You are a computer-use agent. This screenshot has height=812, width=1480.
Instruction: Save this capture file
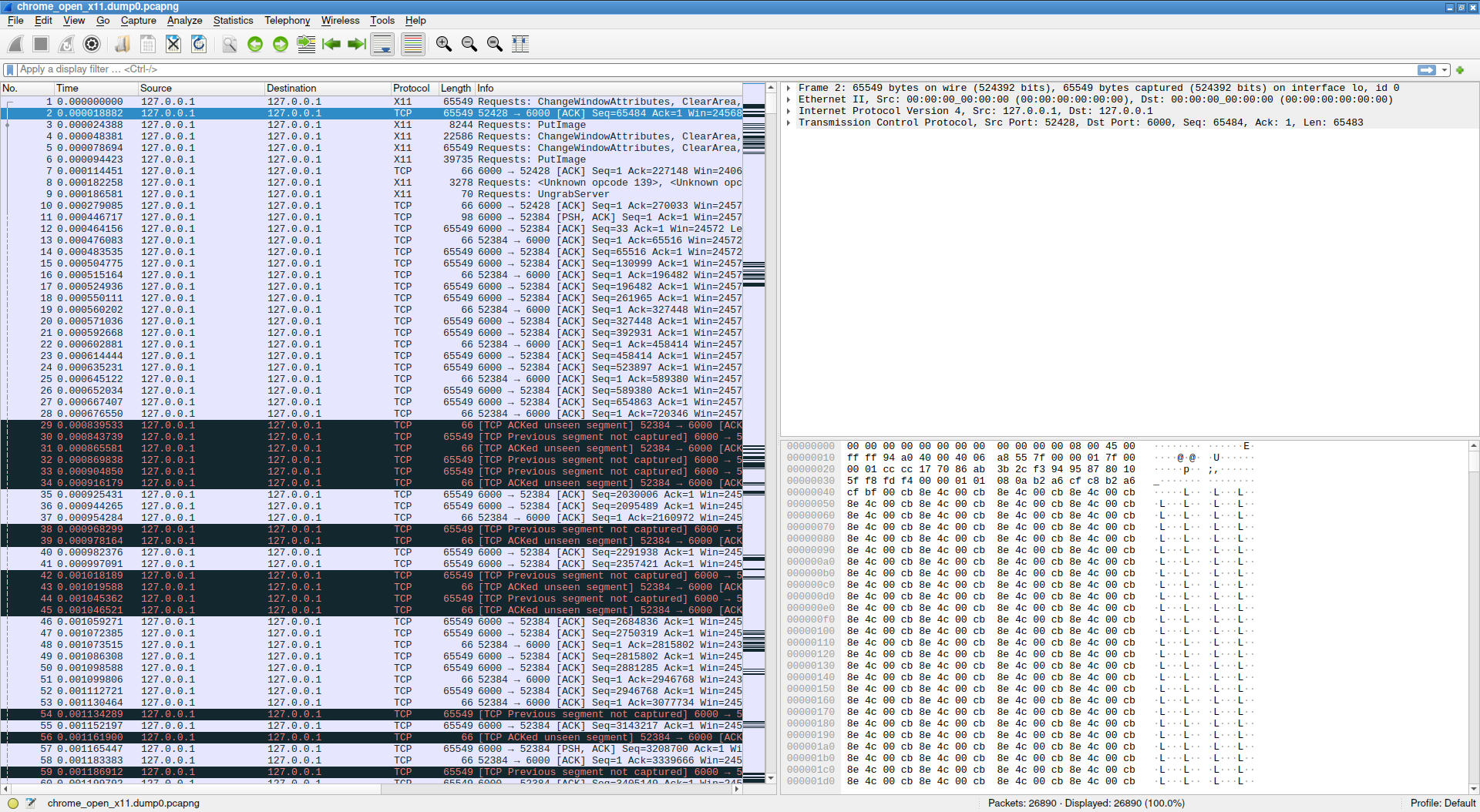(148, 45)
